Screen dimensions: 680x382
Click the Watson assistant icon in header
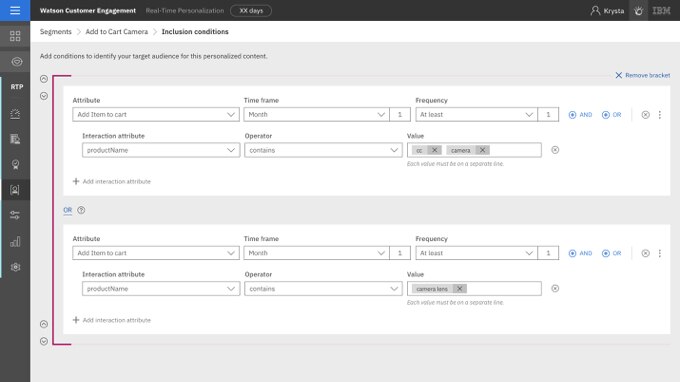point(638,10)
